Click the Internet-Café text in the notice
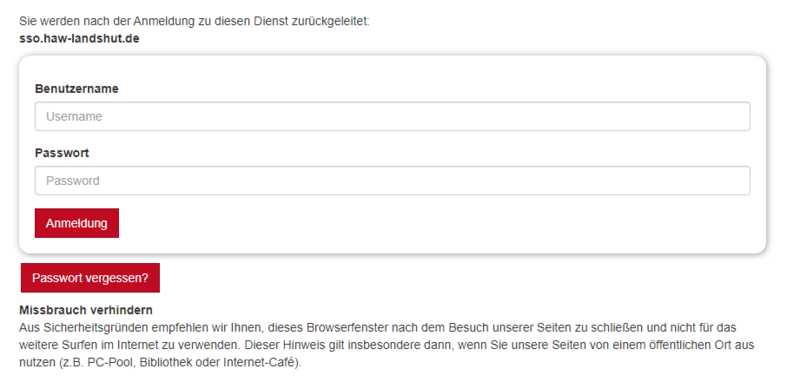This screenshot has height=382, width=800. tap(260, 364)
